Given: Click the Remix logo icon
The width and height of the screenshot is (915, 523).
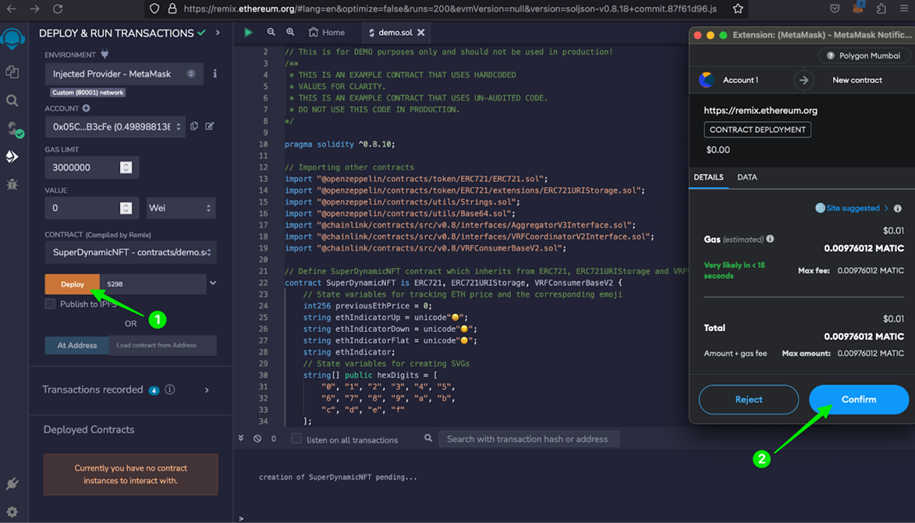Looking at the screenshot, I should click(x=13, y=40).
